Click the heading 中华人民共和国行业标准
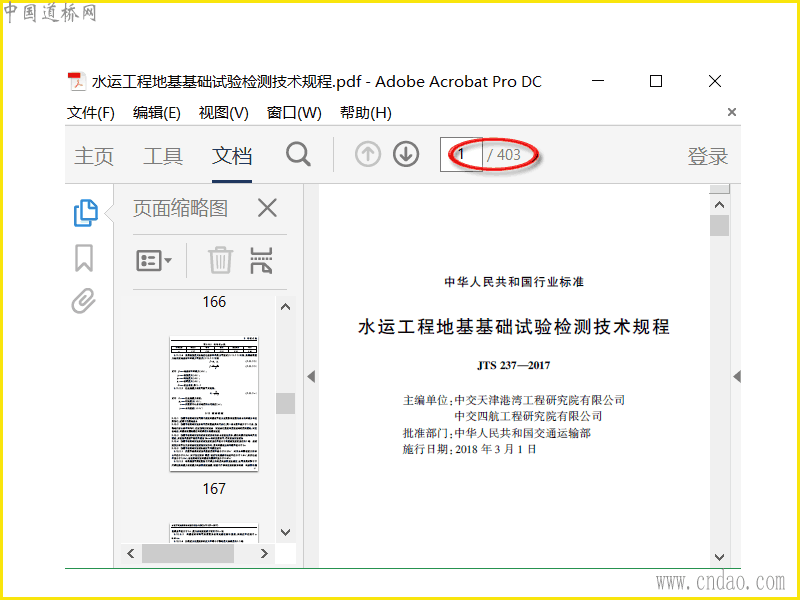Screen dimensions: 800x600 (514, 282)
